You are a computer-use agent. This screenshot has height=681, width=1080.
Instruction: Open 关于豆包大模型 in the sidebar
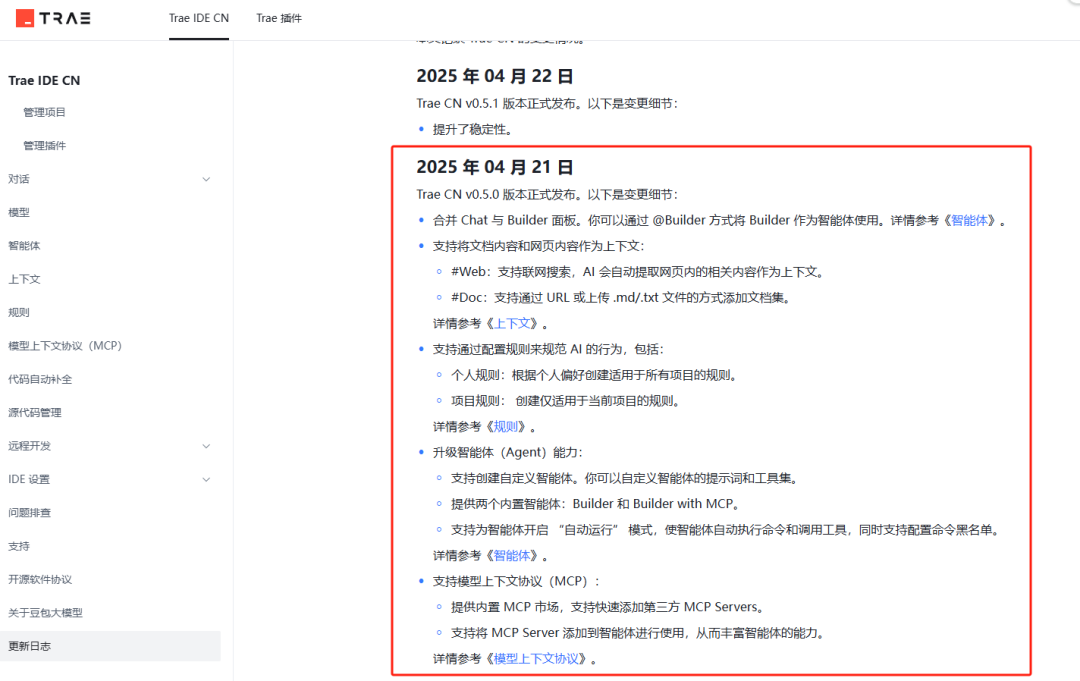click(x=45, y=613)
